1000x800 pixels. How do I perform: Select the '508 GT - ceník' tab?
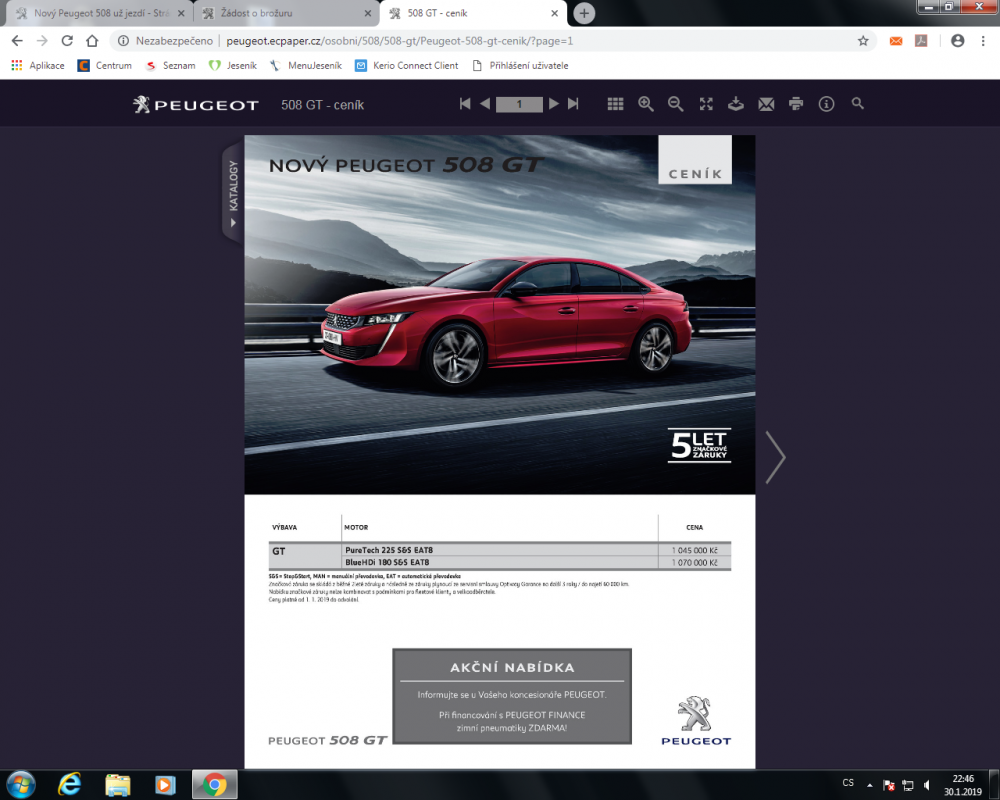point(473,13)
